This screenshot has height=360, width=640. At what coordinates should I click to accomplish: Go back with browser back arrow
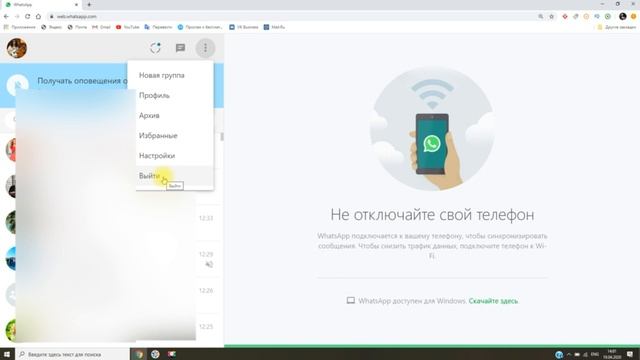6,16
